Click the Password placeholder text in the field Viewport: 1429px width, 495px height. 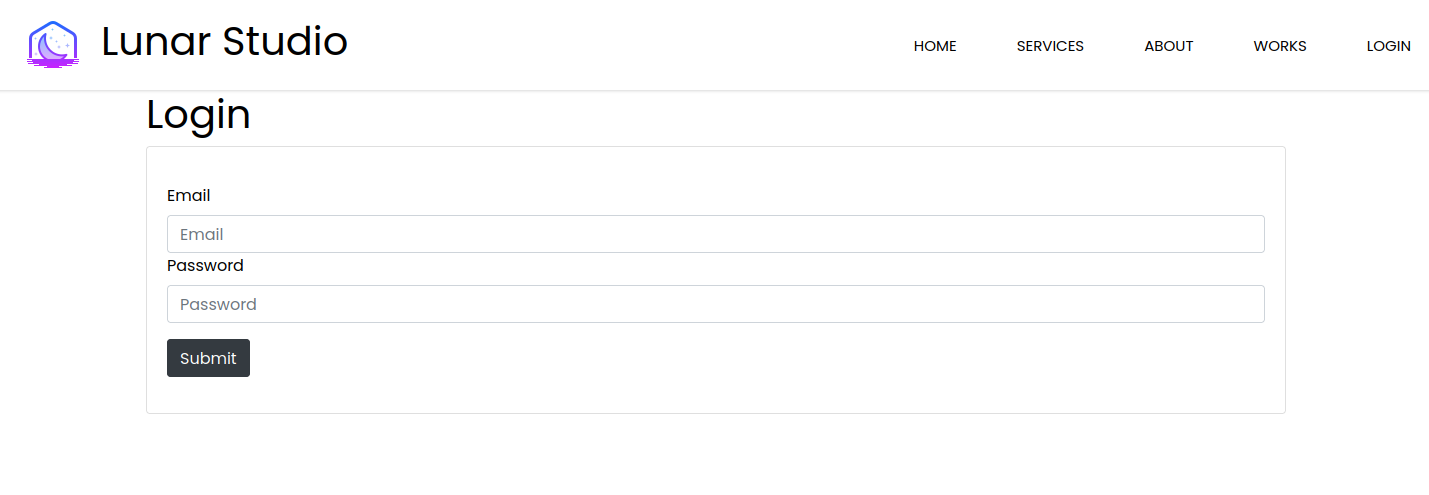(218, 304)
